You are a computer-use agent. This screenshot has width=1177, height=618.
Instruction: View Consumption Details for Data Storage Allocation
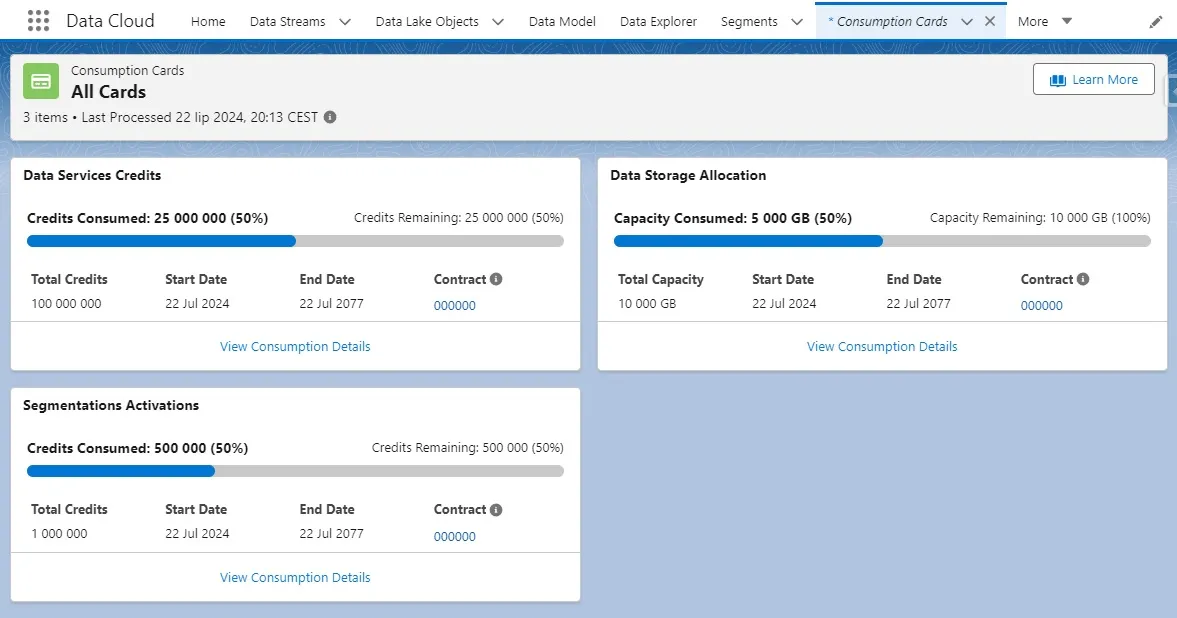pyautogui.click(x=881, y=346)
